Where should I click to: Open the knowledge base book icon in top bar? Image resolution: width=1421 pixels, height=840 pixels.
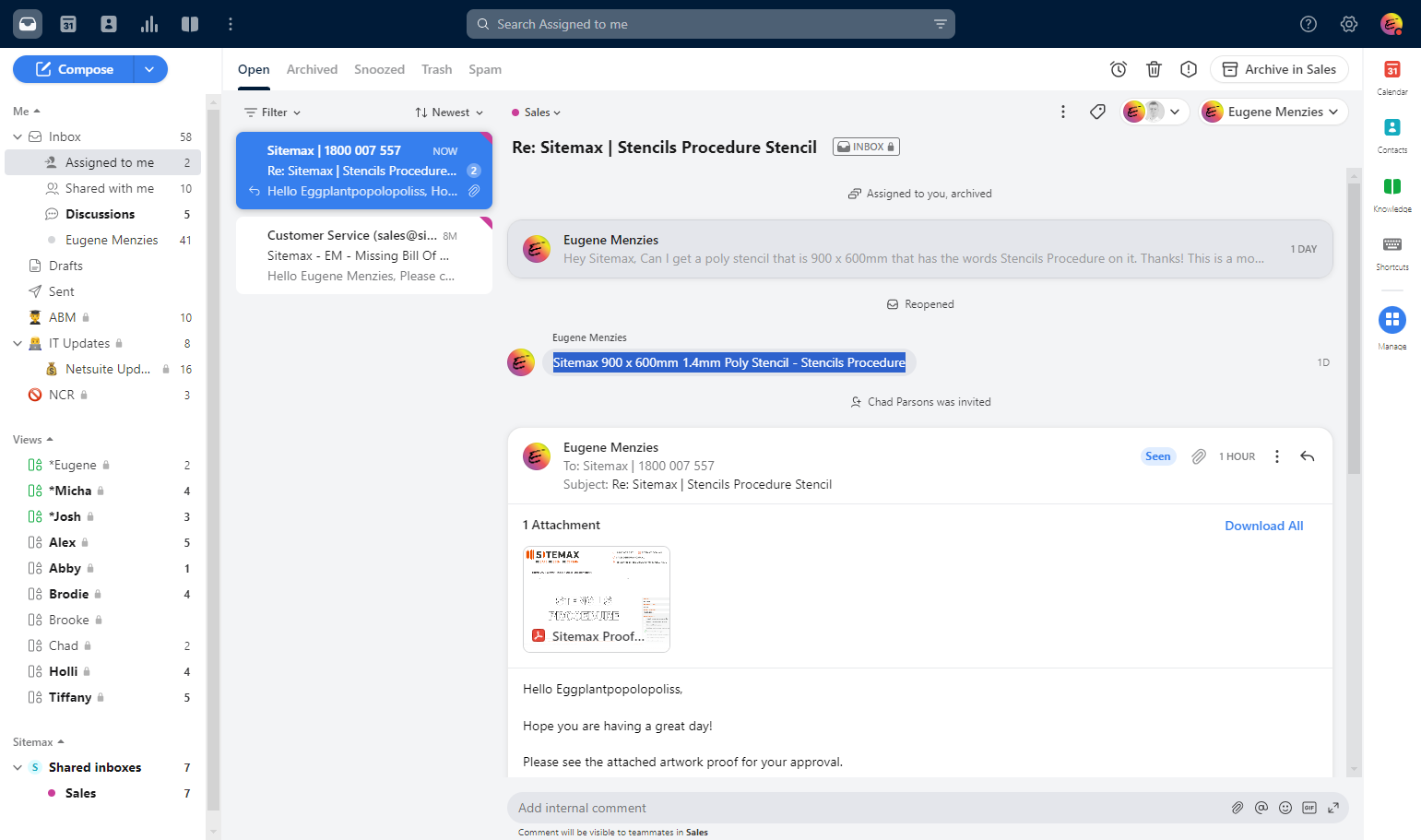(x=190, y=24)
